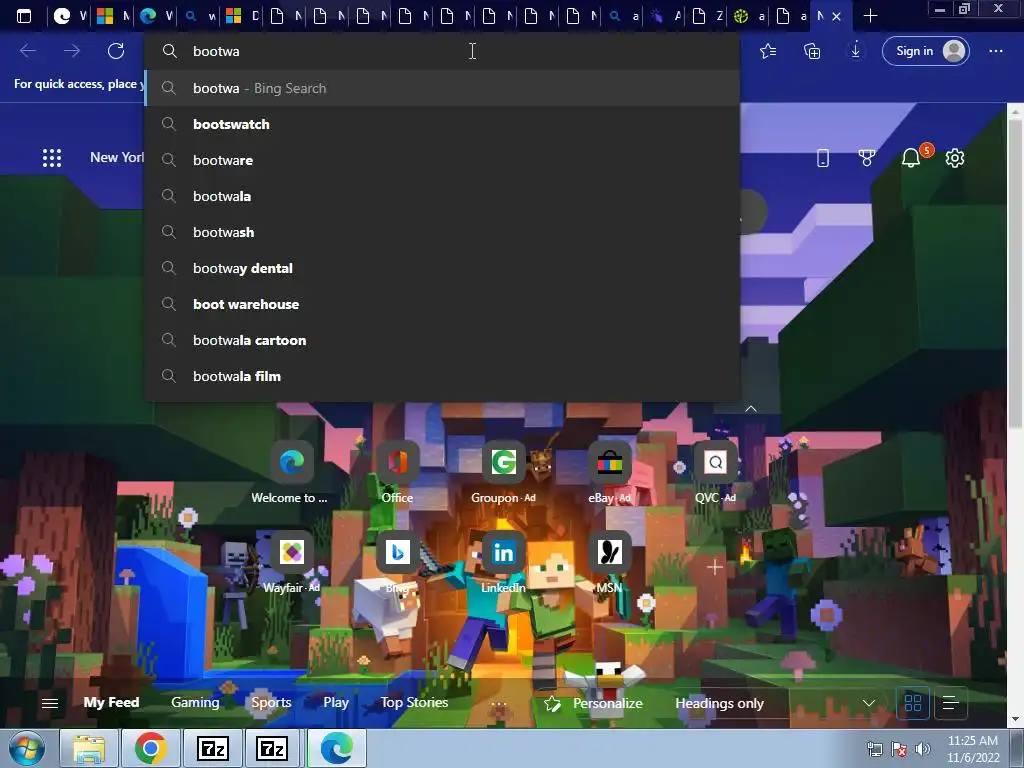Switch feed to list view

(950, 703)
